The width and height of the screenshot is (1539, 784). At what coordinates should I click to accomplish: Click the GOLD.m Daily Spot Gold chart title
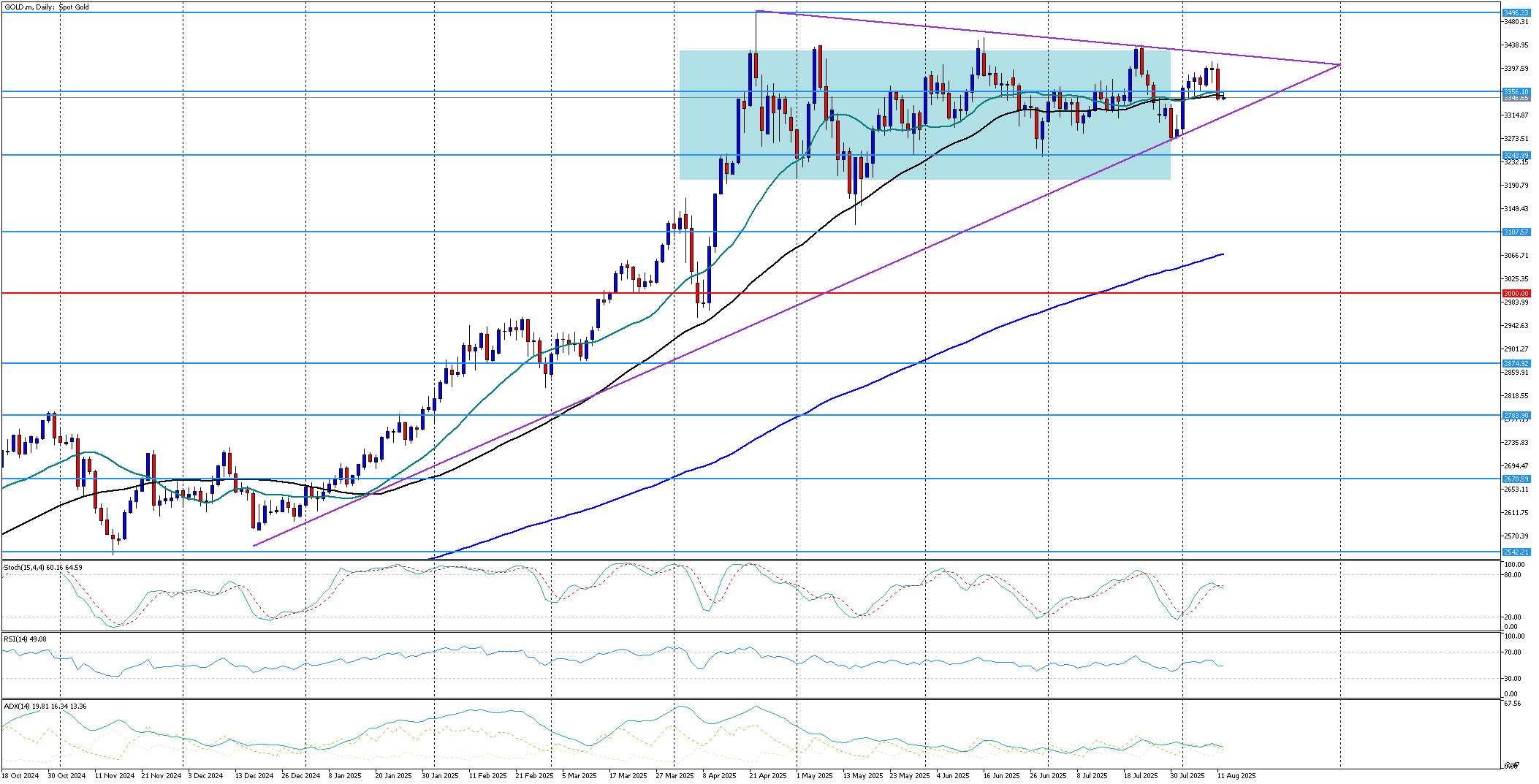coord(47,7)
